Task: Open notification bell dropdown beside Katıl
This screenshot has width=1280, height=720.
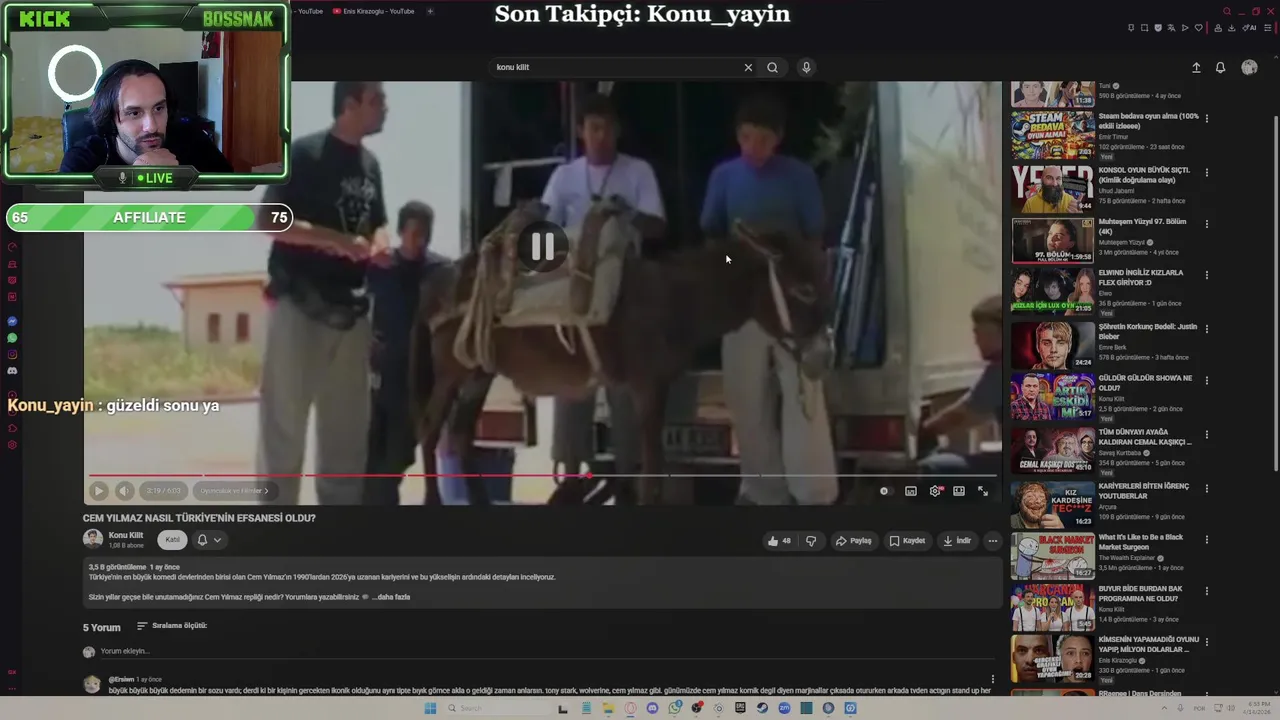Action: click(209, 540)
